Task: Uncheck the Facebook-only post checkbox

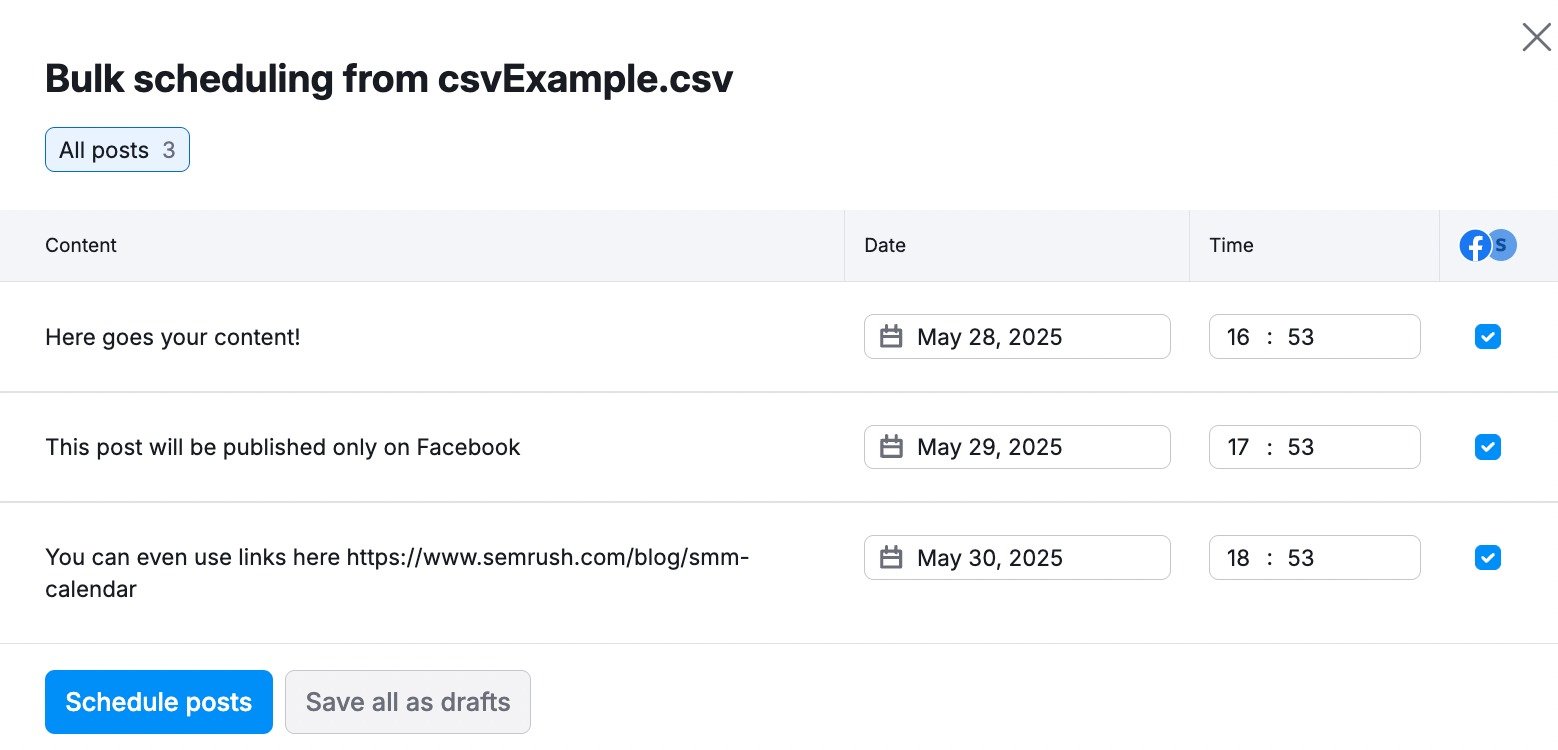Action: coord(1488,447)
